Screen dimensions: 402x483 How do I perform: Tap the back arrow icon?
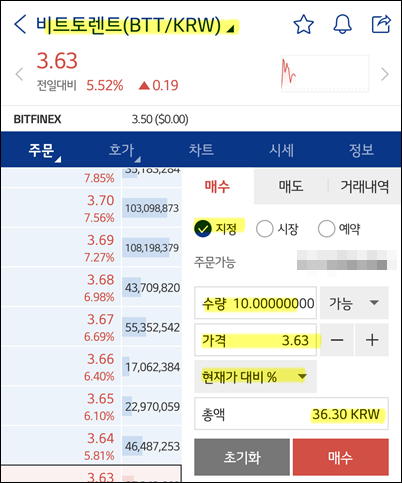(20, 24)
